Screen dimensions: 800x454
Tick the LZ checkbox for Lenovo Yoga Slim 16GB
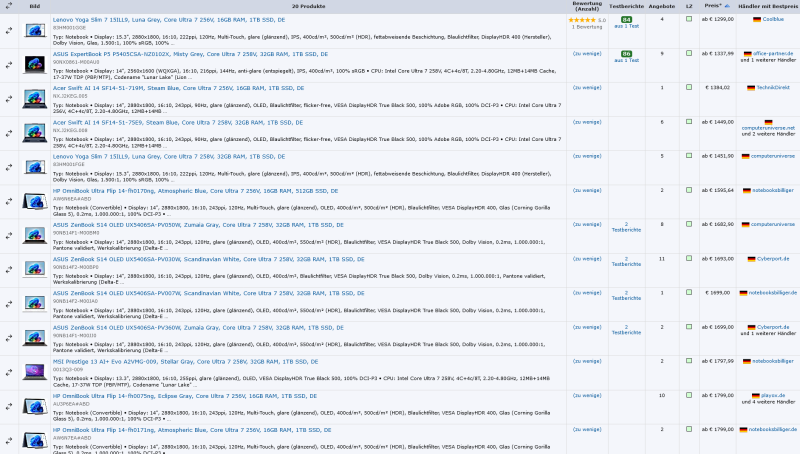[x=689, y=19]
